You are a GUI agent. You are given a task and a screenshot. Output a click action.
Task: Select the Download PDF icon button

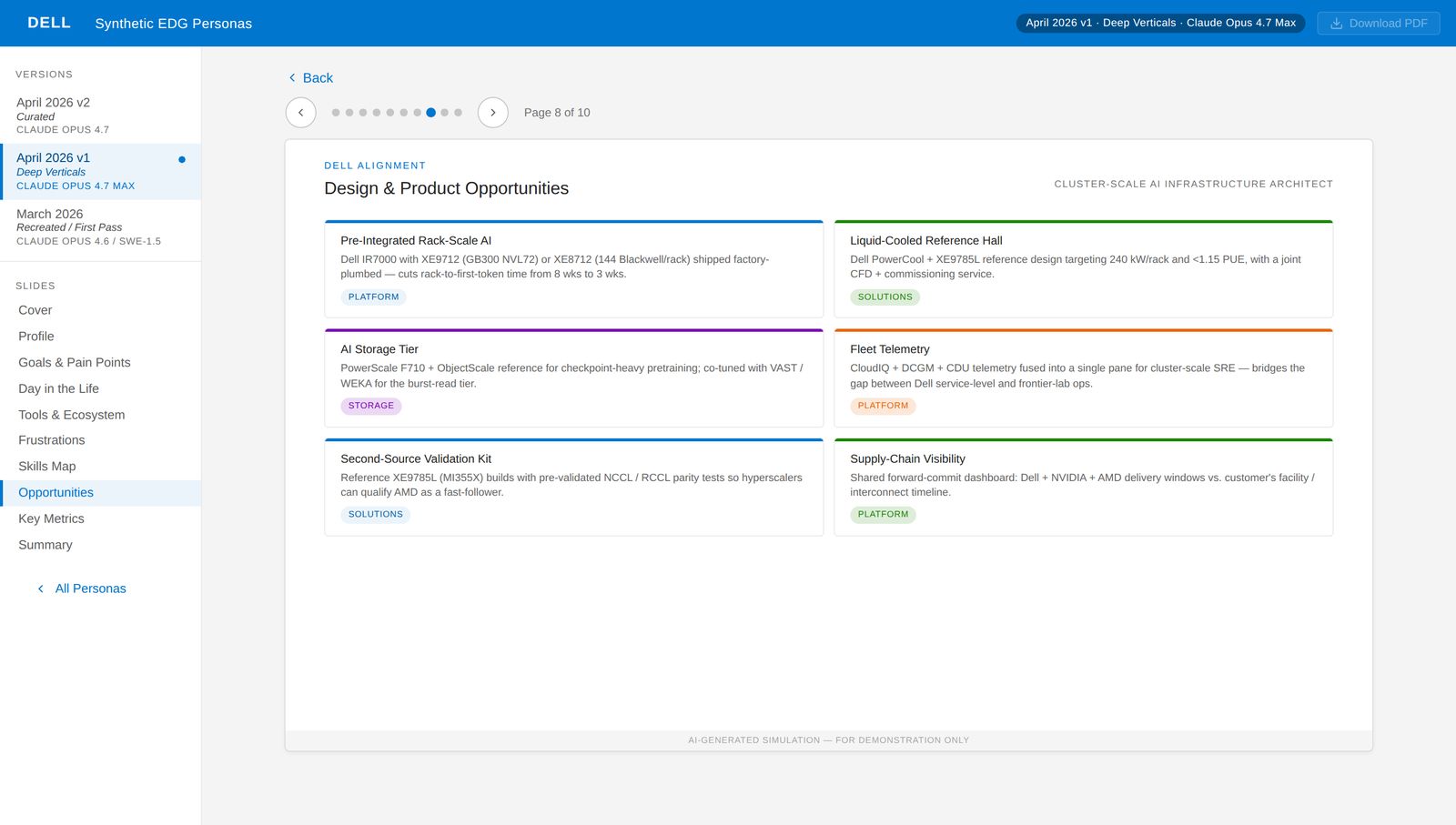(x=1378, y=23)
